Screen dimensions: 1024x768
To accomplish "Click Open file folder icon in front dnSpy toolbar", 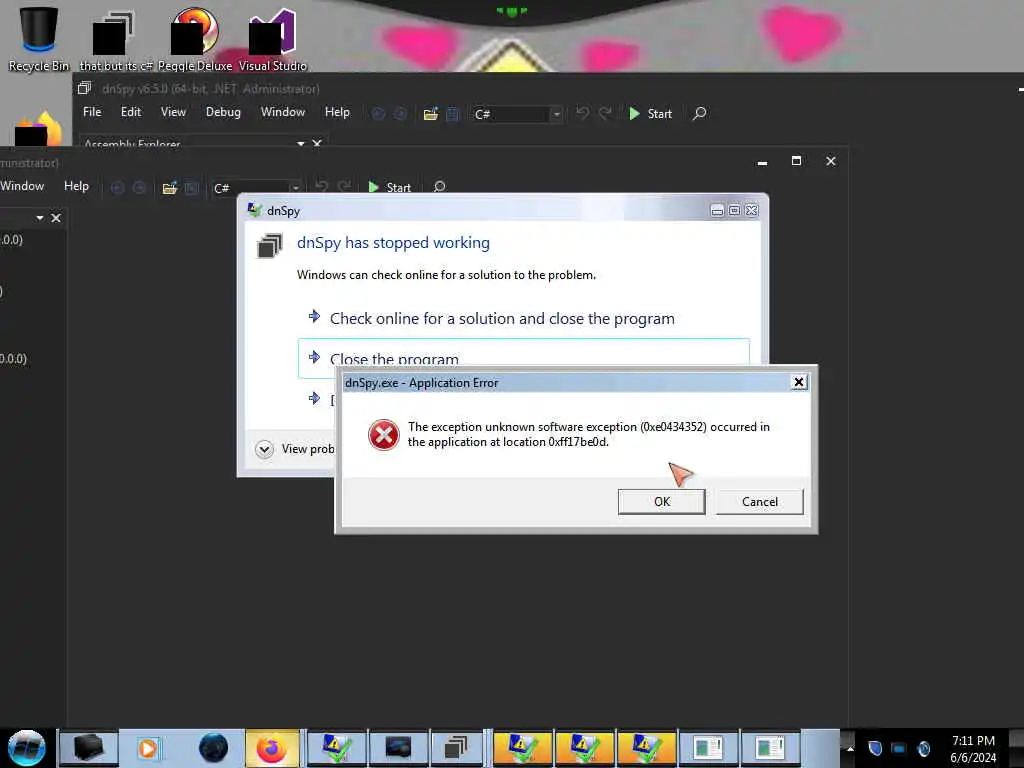I will coord(170,188).
